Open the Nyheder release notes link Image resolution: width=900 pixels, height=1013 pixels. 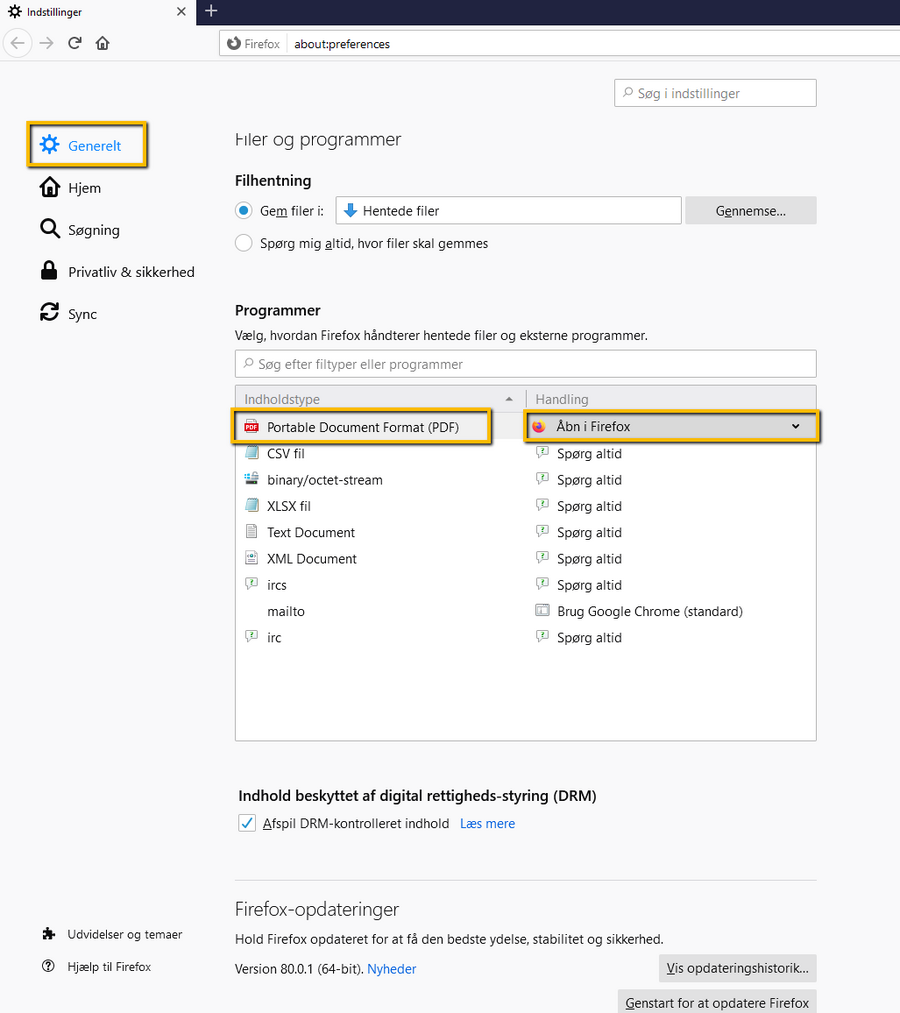(392, 968)
